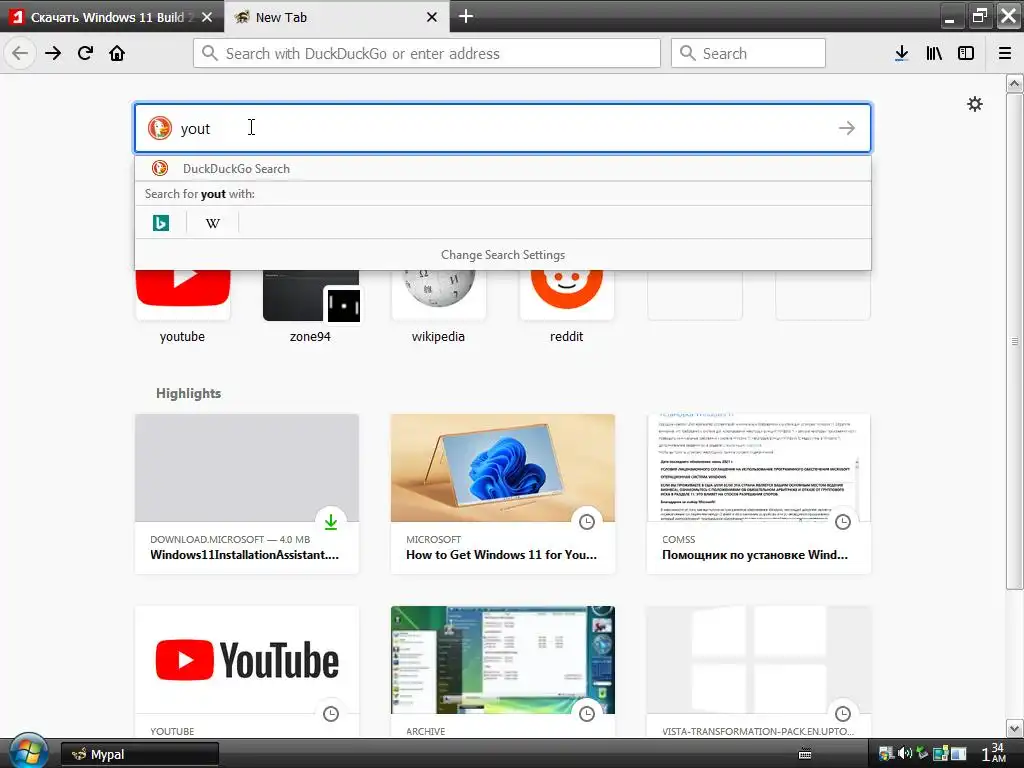
Task: Click history clock badge on Microsoft highlight
Action: coord(587,522)
